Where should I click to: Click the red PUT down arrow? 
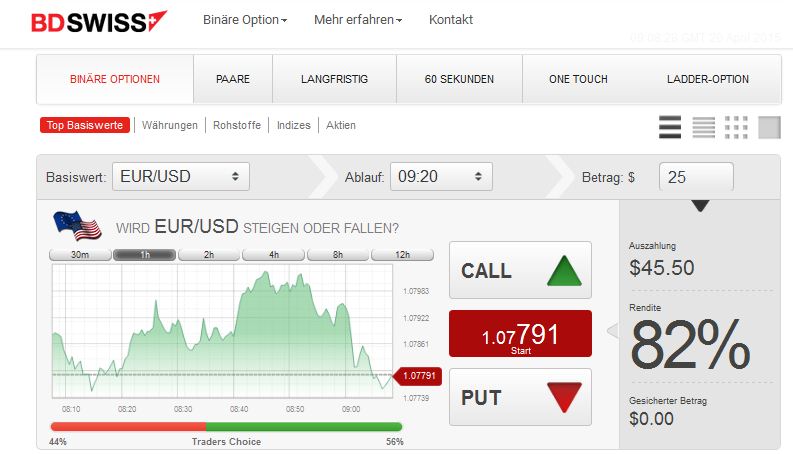[564, 397]
